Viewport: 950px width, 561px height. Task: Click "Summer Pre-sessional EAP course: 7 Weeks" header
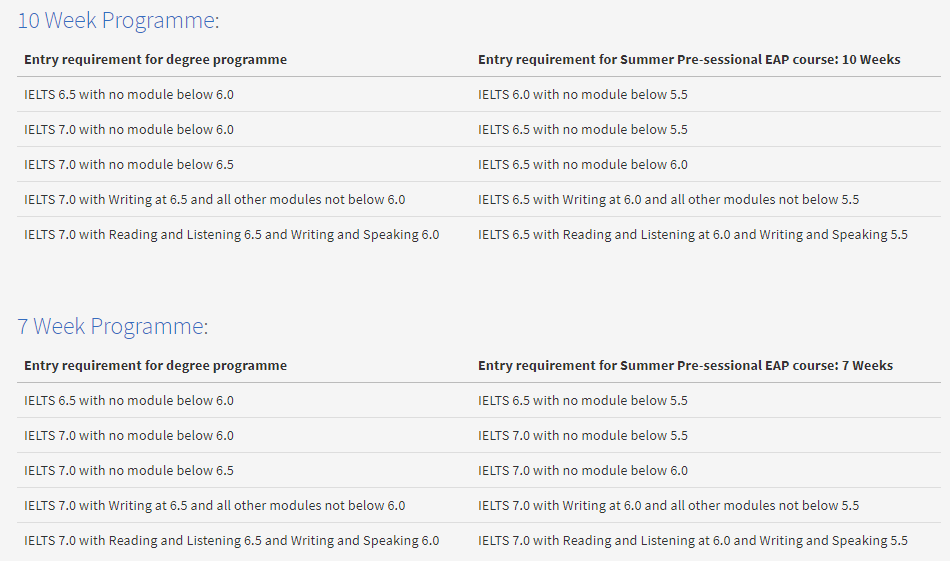(685, 366)
